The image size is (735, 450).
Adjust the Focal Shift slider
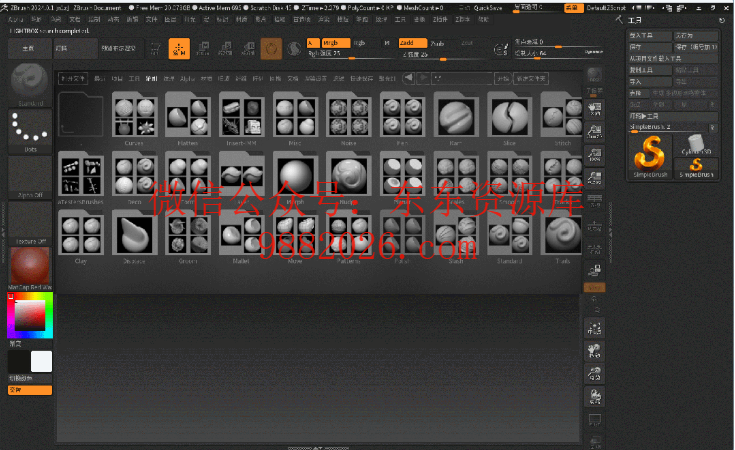click(x=558, y=42)
